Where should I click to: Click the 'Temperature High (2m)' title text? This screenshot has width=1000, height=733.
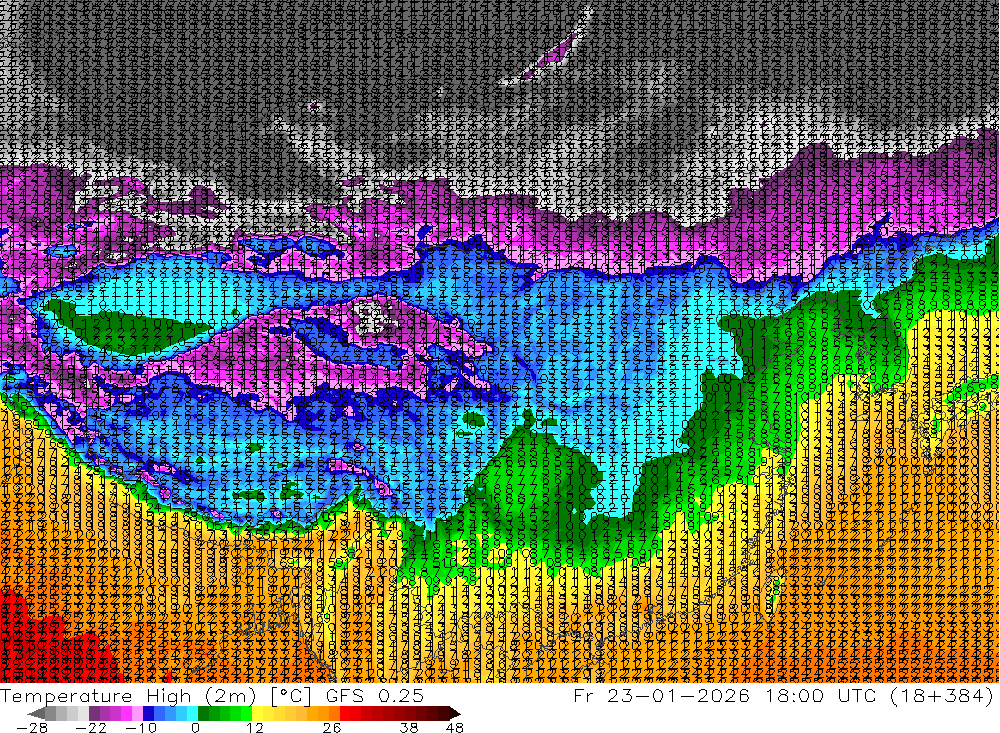(x=128, y=696)
